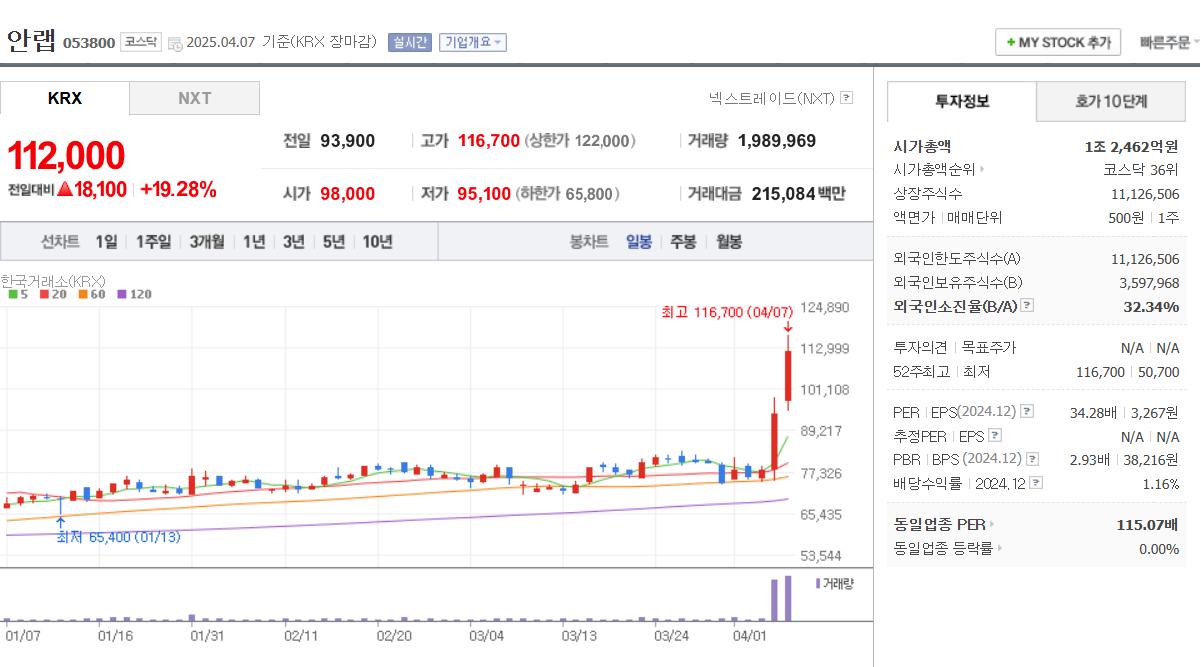Viewport: 1201px width, 667px height.
Task: Click the 선차트 label
Action: [x=60, y=242]
